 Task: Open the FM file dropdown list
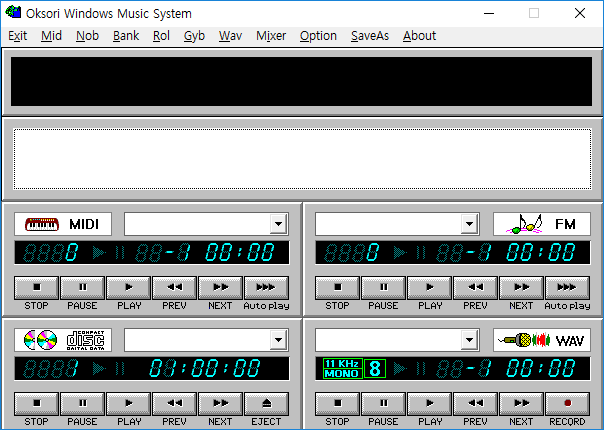[x=469, y=224]
